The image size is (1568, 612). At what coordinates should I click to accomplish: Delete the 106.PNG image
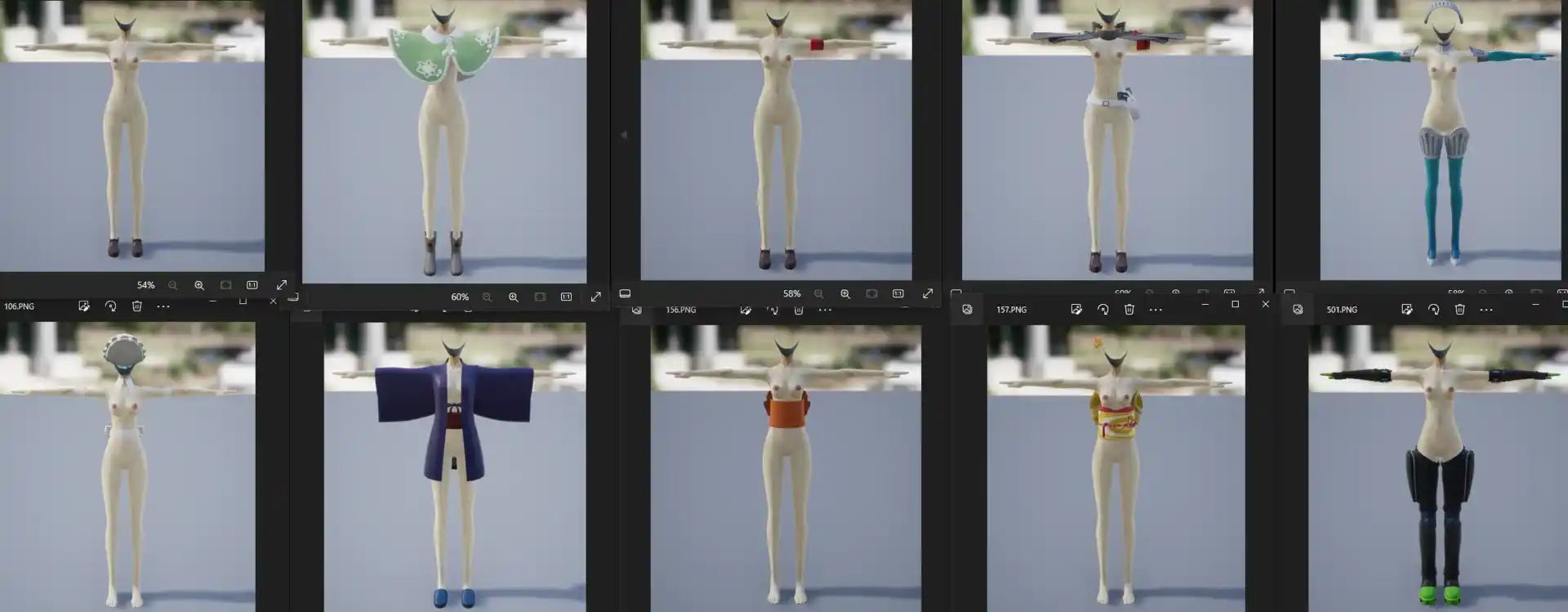point(137,306)
